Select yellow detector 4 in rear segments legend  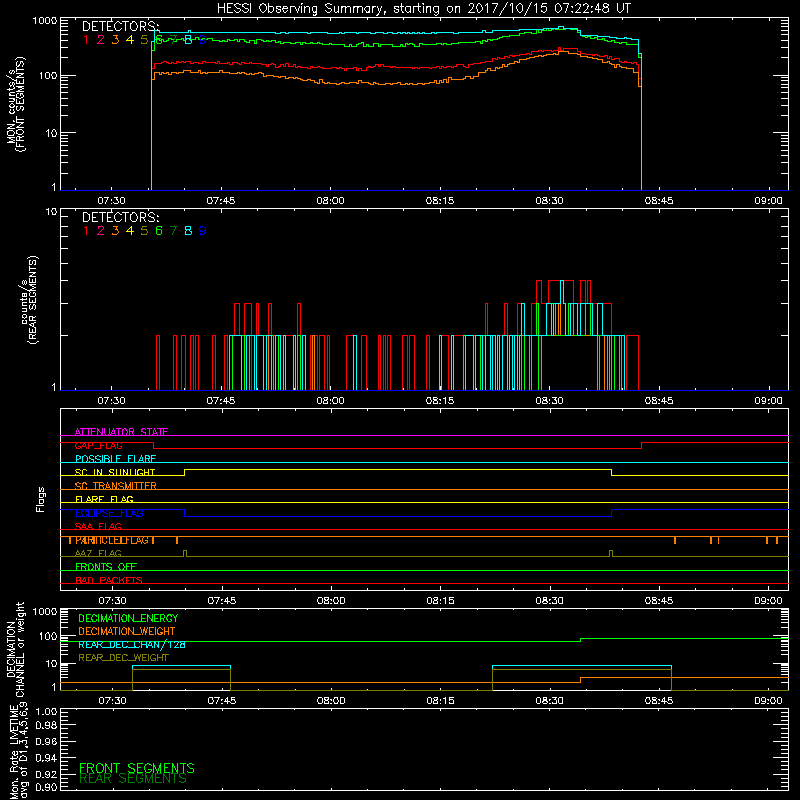click(130, 231)
